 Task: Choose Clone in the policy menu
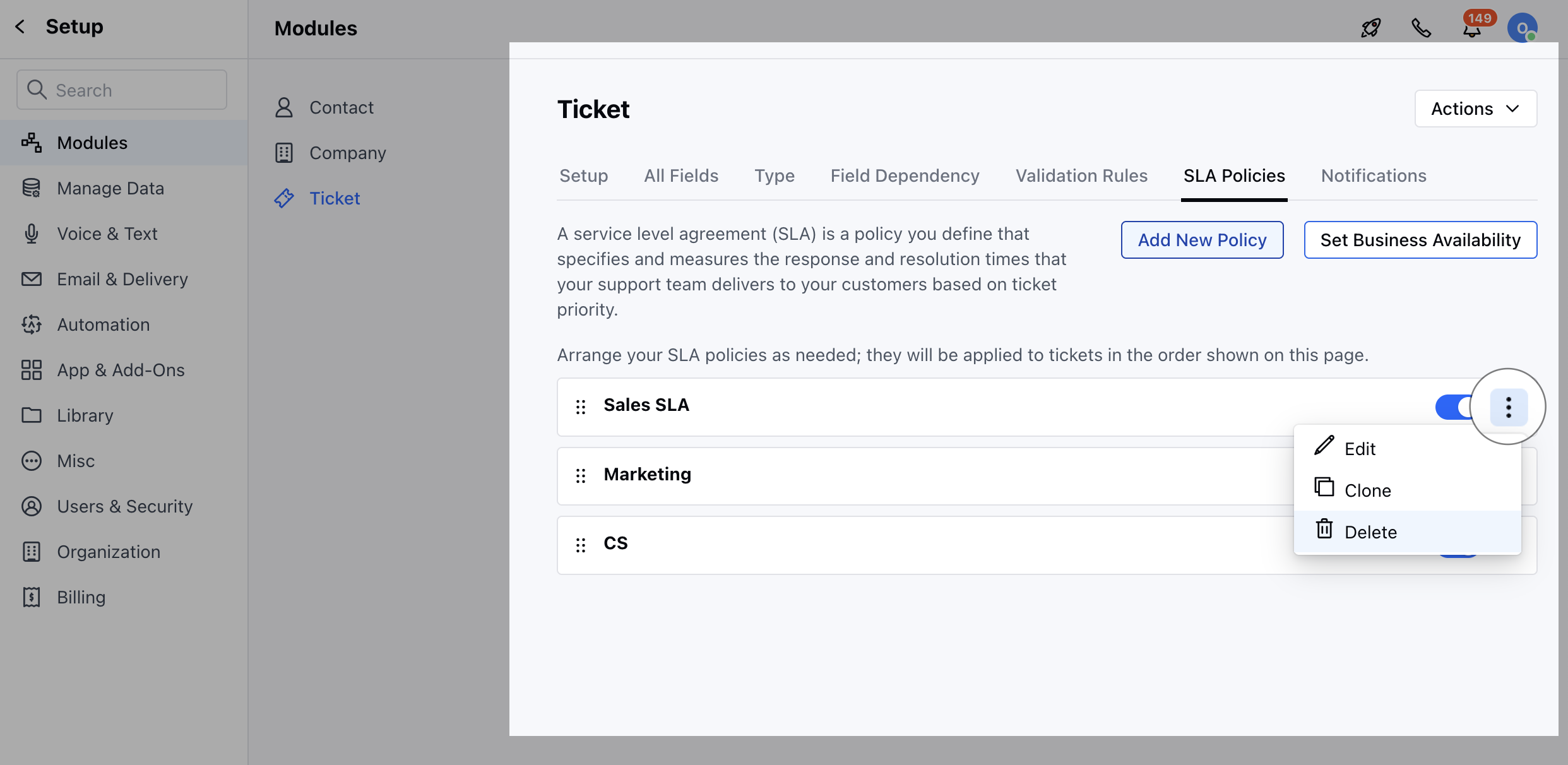1367,490
